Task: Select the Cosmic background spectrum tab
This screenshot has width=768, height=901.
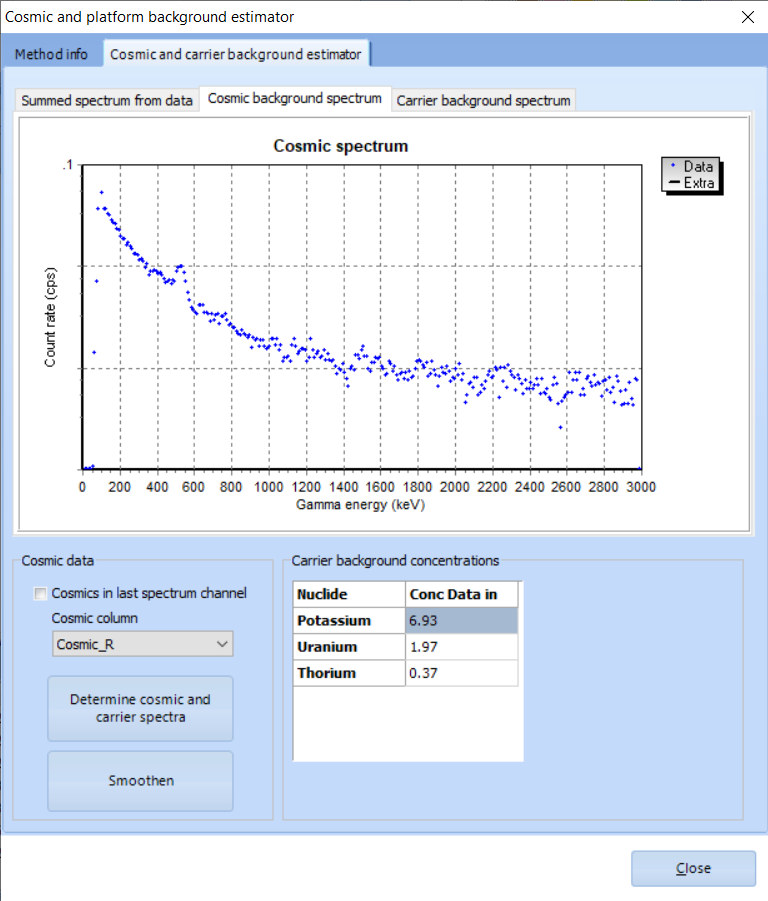Action: click(x=294, y=98)
